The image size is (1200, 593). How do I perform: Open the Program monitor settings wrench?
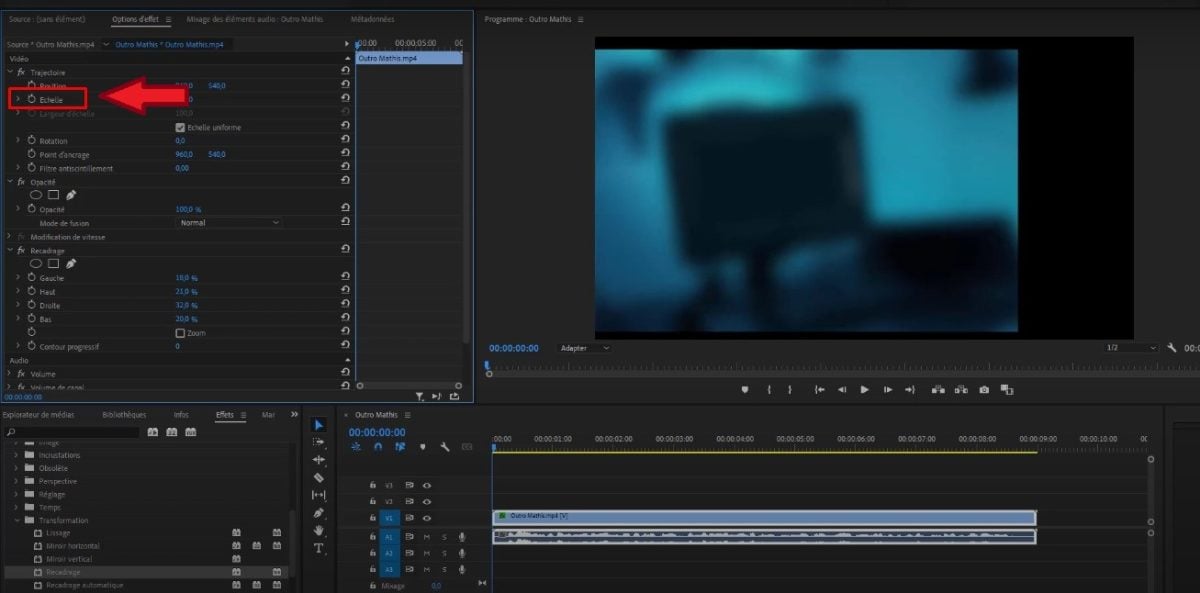pos(1172,348)
